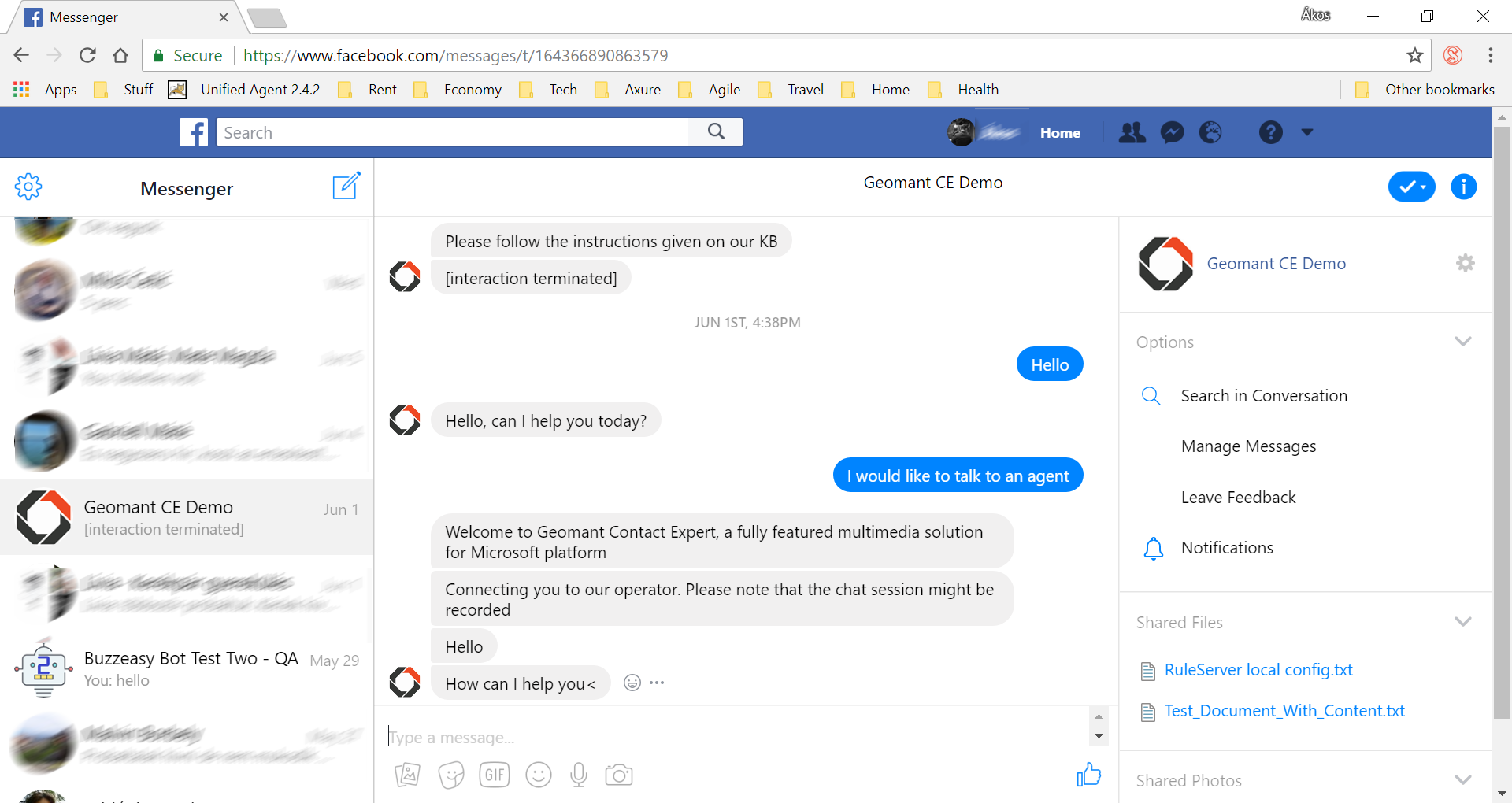Open notifications globe icon
The image size is (1512, 803).
click(1210, 132)
